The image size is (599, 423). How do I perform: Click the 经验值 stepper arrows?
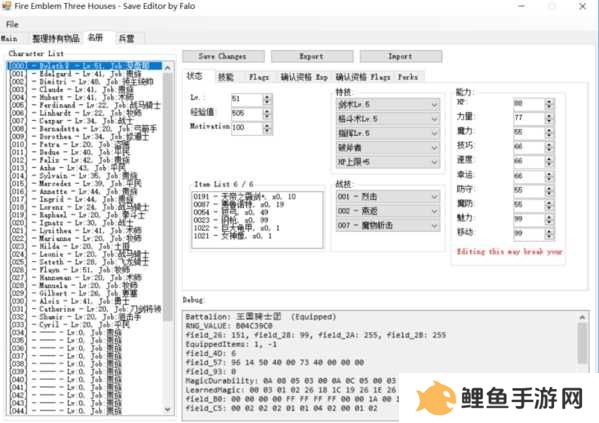click(267, 113)
